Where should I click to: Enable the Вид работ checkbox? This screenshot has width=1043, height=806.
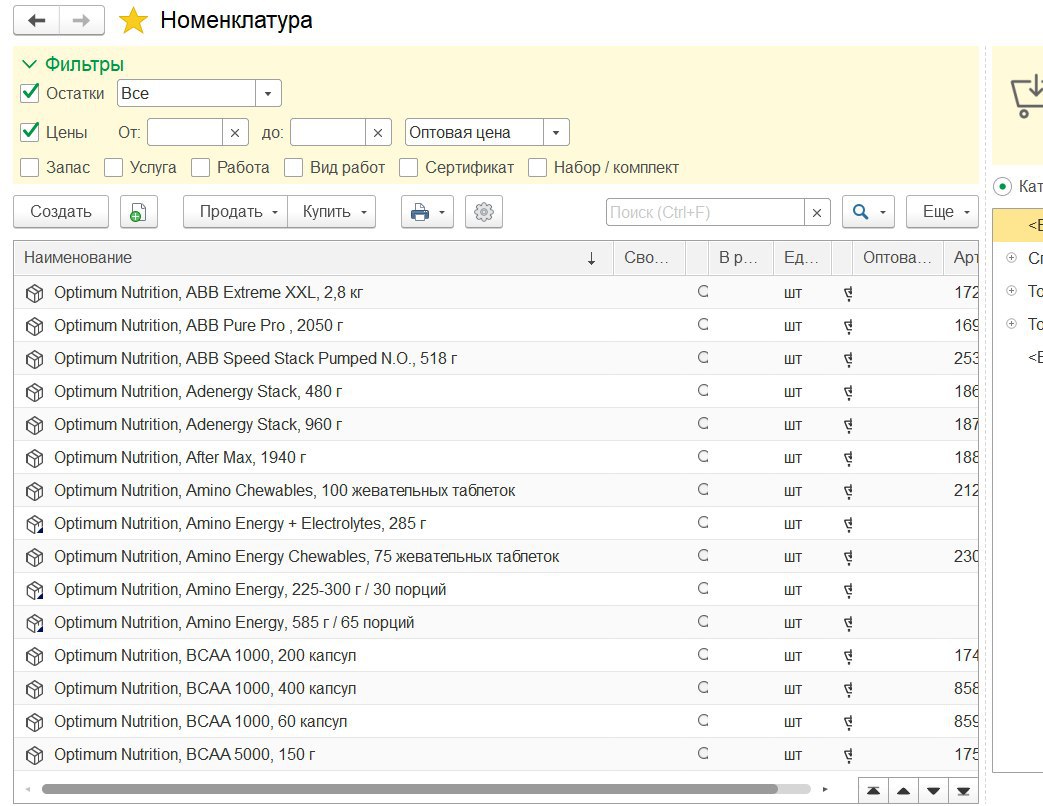pyautogui.click(x=293, y=168)
